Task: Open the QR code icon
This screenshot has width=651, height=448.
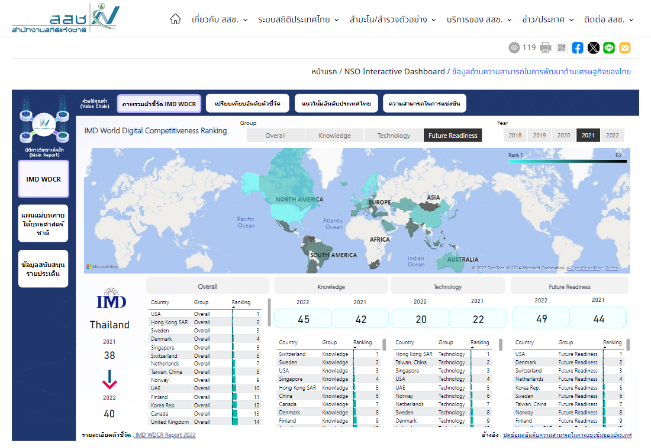Action: point(561,48)
